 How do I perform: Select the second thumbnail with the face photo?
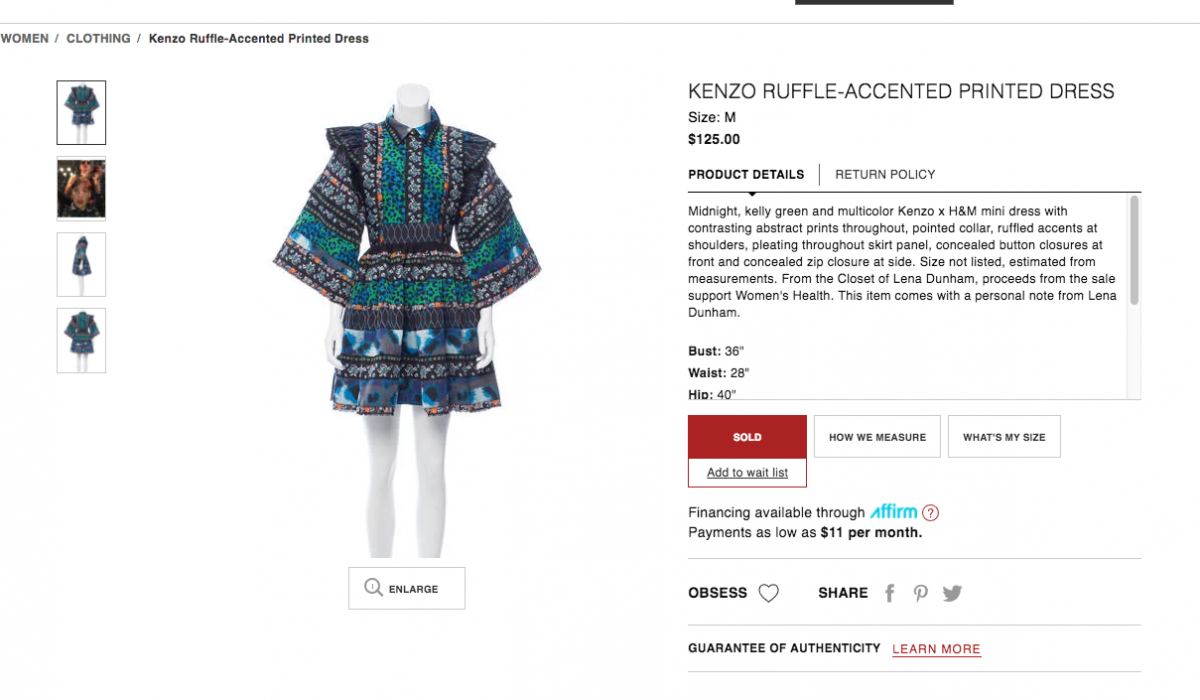[x=81, y=188]
